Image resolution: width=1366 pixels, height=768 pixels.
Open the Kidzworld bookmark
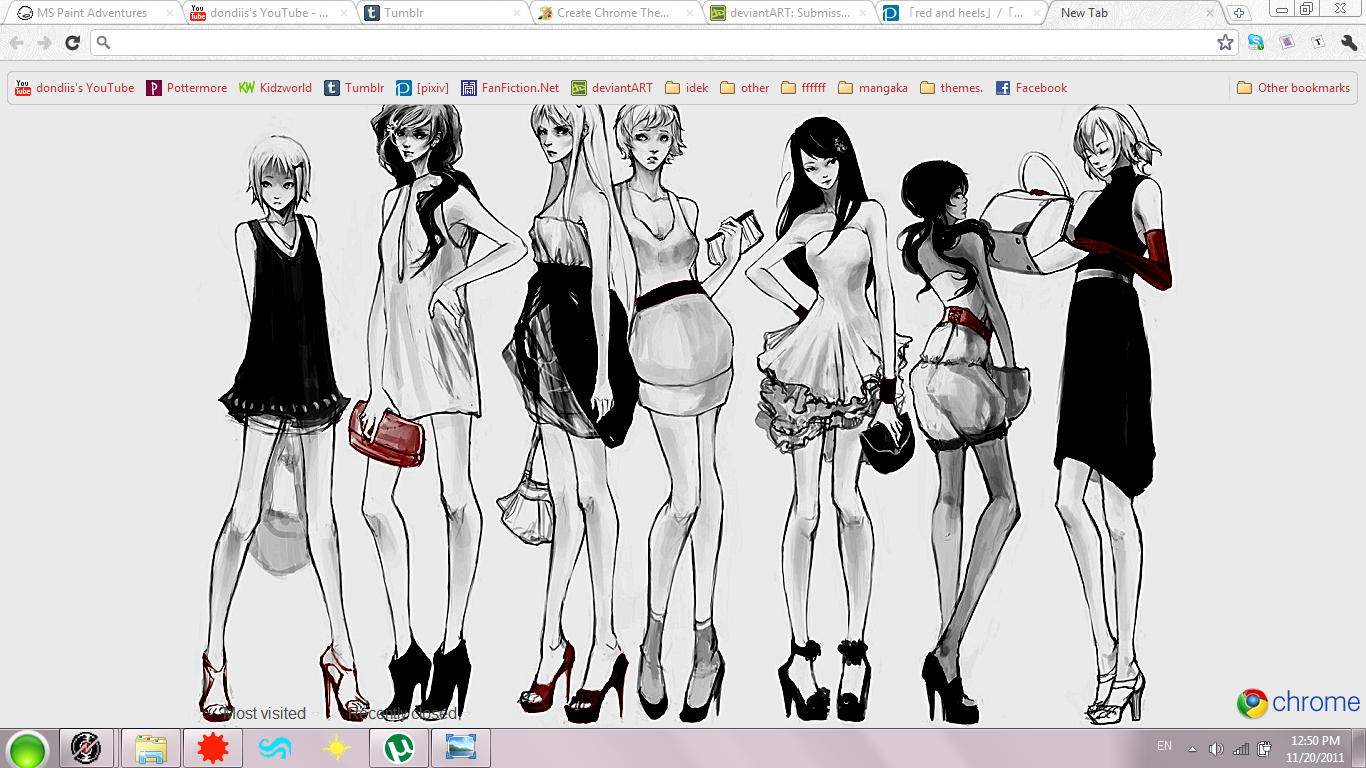tap(275, 88)
